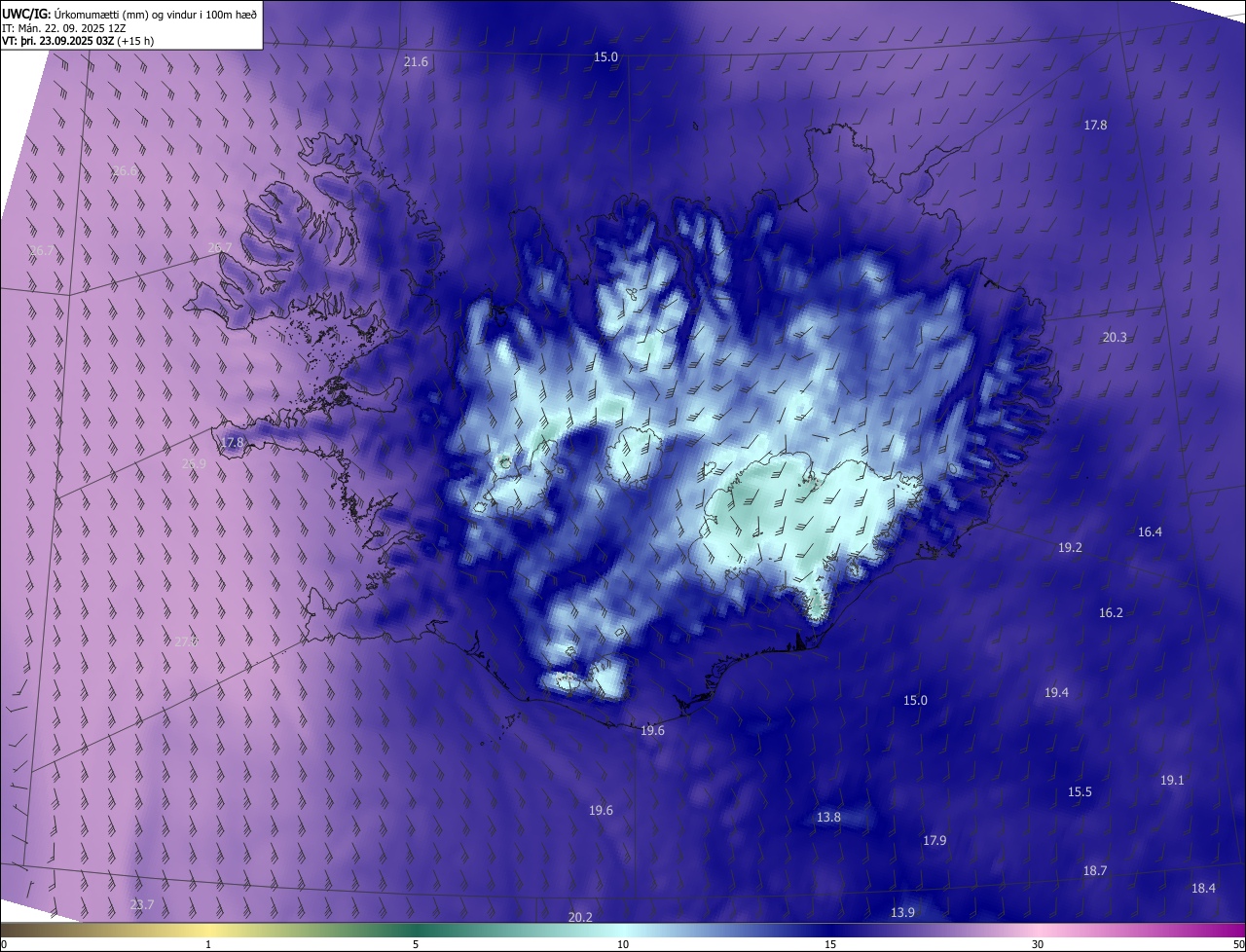Click the initial time line 'IT: Mán. 22. 09. 2025 12Z'
1246x952 pixels.
pos(65,28)
